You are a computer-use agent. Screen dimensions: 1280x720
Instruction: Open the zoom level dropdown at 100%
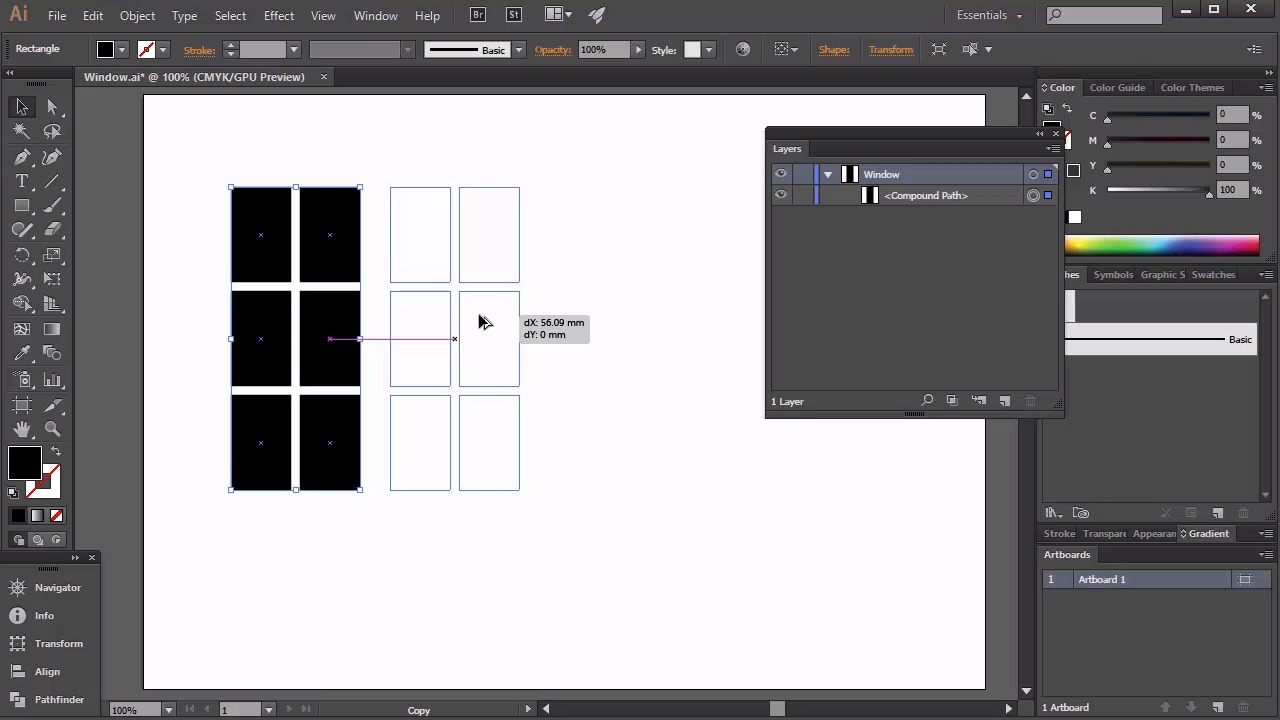click(168, 710)
